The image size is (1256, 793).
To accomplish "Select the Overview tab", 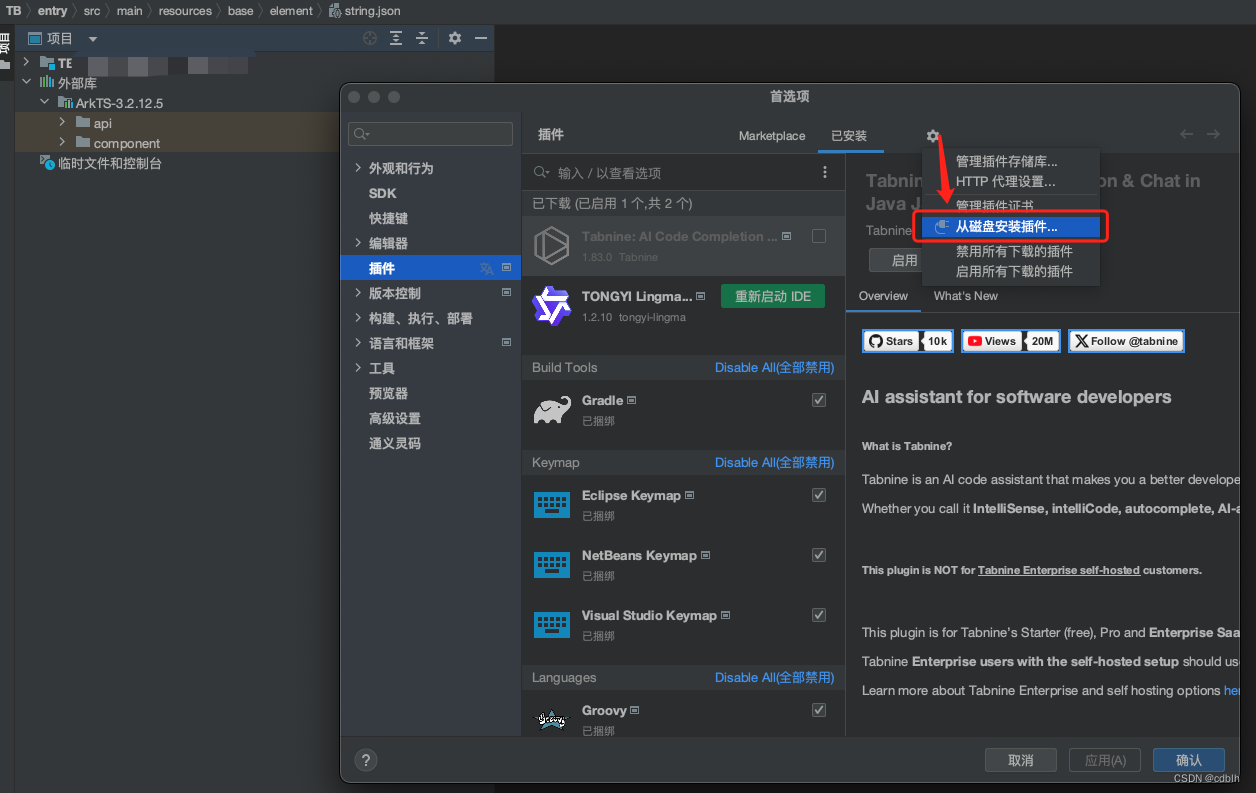I will tap(883, 296).
